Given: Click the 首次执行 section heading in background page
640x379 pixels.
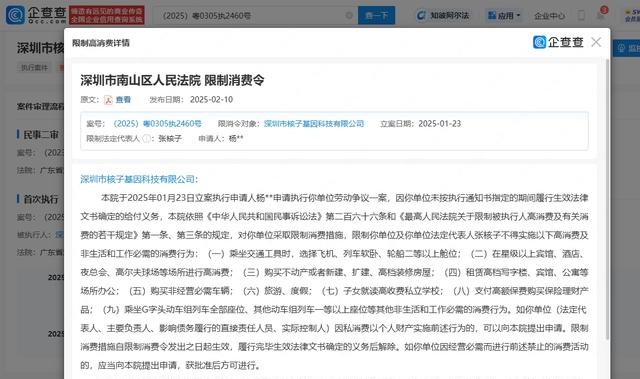Looking at the screenshot, I should tap(41, 199).
